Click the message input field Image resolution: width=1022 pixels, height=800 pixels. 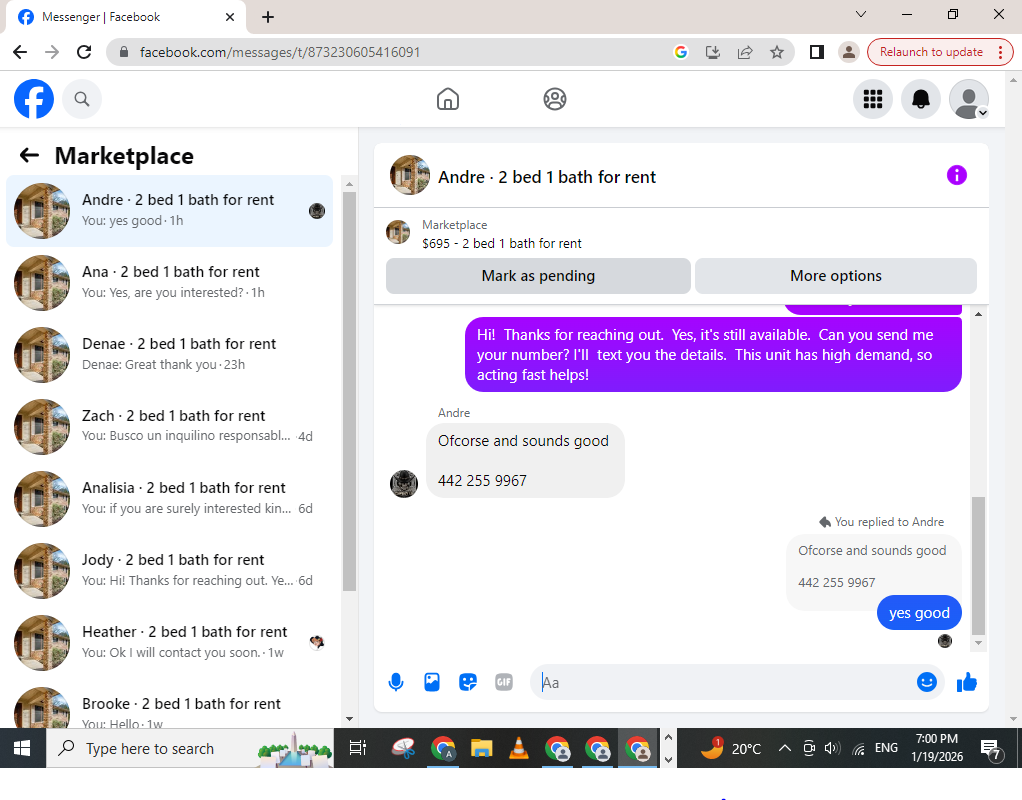(x=723, y=682)
